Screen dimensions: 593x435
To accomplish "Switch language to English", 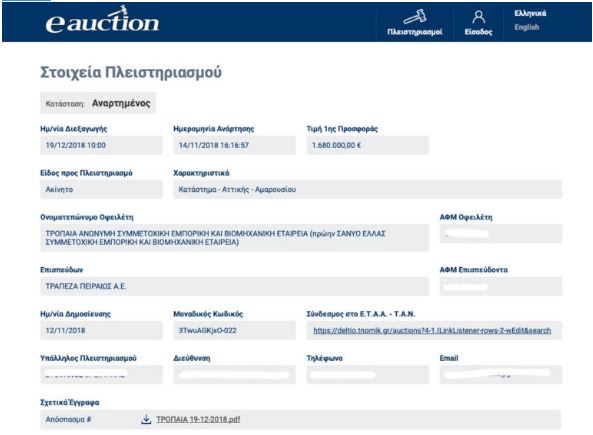I will [526, 27].
